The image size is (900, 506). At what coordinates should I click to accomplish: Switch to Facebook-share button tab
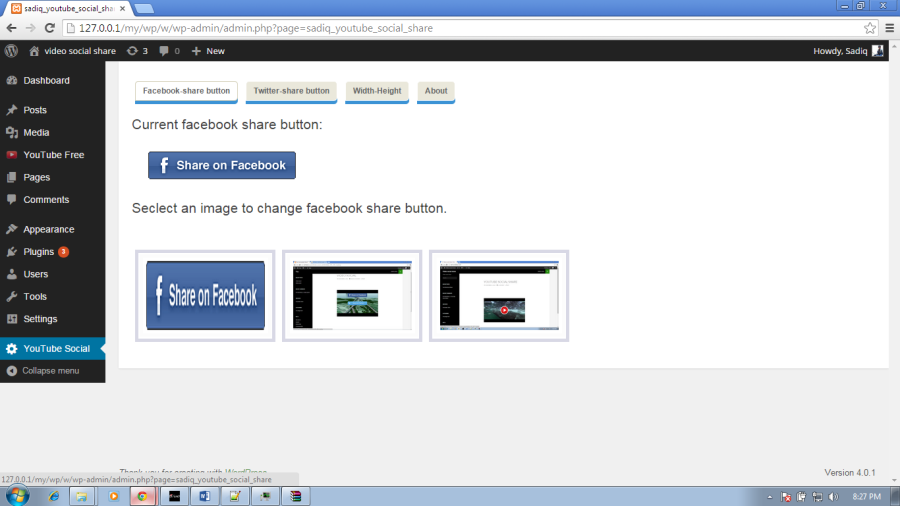186,91
